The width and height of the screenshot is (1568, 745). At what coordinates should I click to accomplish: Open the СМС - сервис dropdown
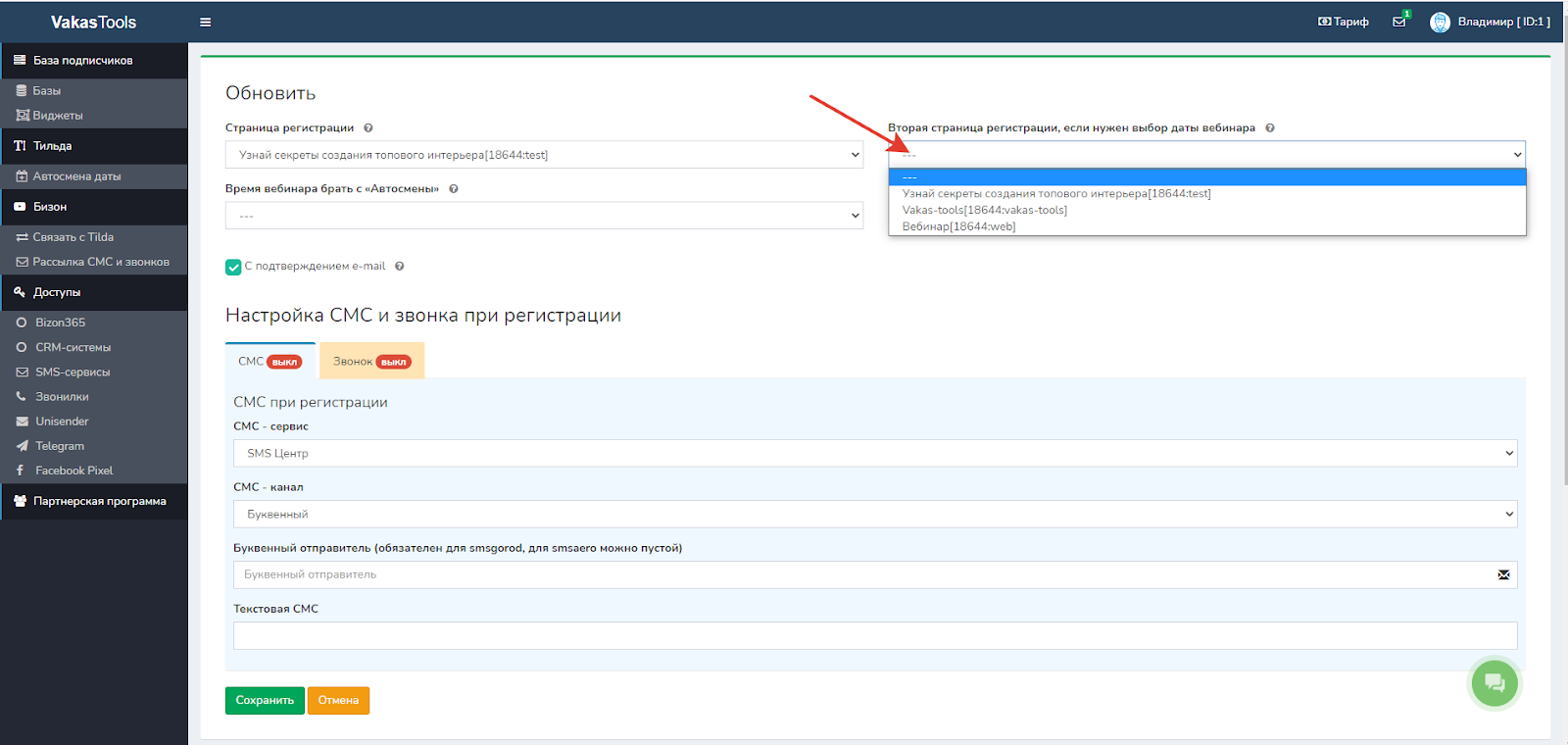coord(874,453)
